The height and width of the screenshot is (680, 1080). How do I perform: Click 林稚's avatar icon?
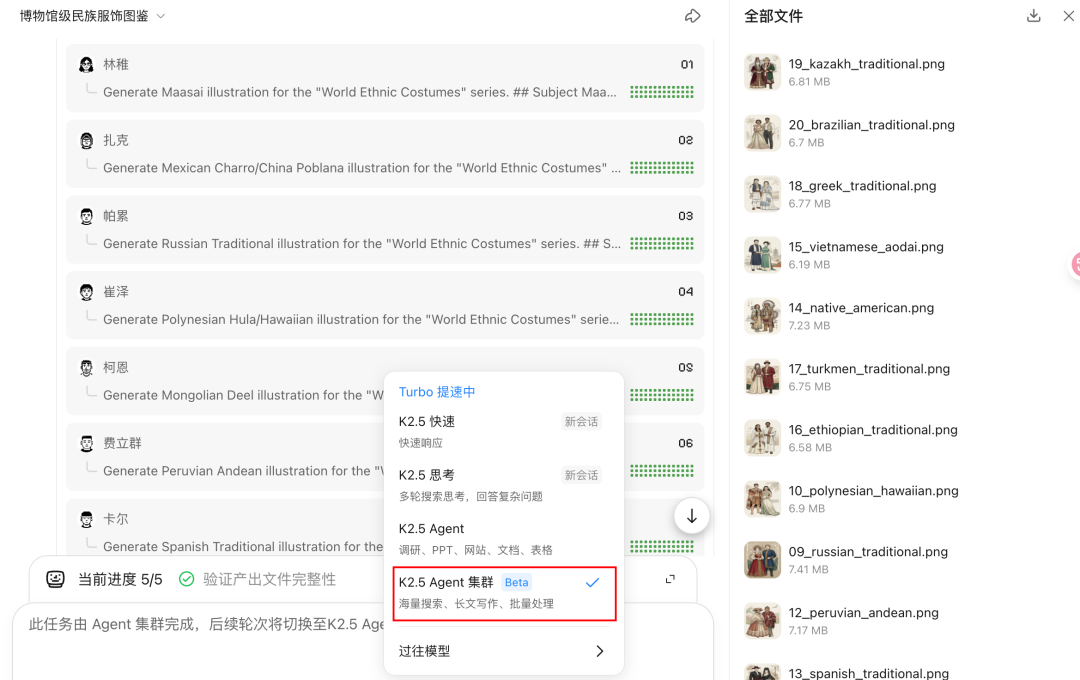[x=86, y=65]
